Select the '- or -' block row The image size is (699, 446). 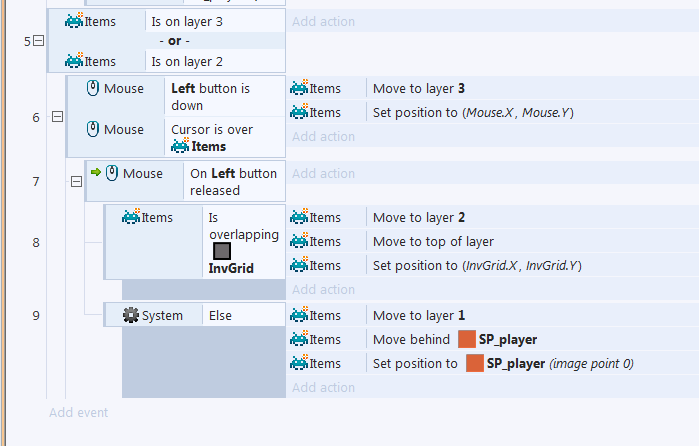[167, 41]
